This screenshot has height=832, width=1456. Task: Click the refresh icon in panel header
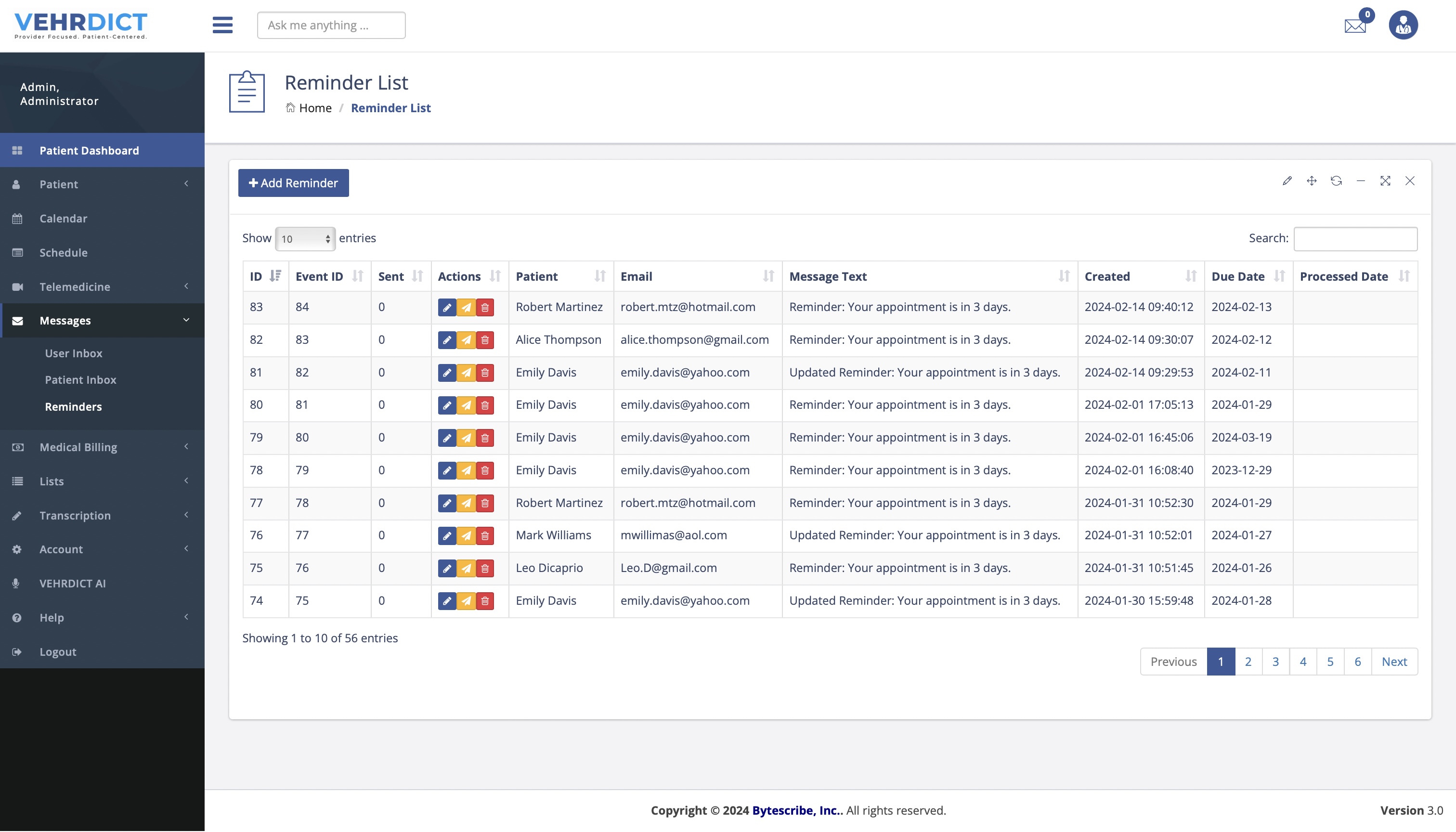click(1336, 181)
